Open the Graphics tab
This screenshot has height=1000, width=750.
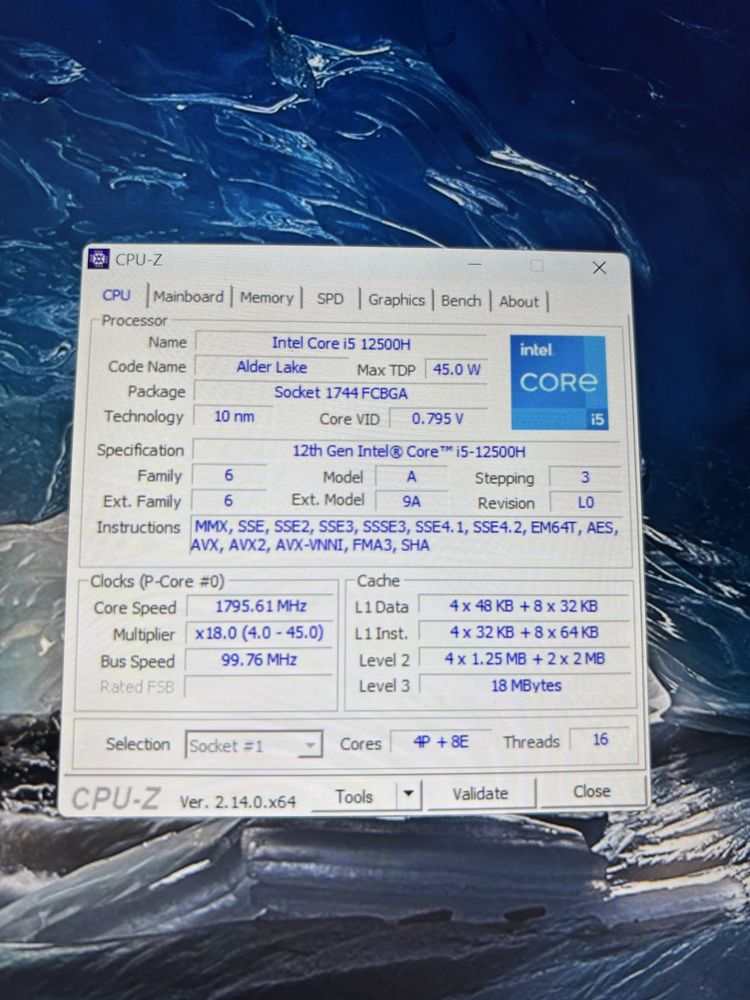(x=396, y=300)
